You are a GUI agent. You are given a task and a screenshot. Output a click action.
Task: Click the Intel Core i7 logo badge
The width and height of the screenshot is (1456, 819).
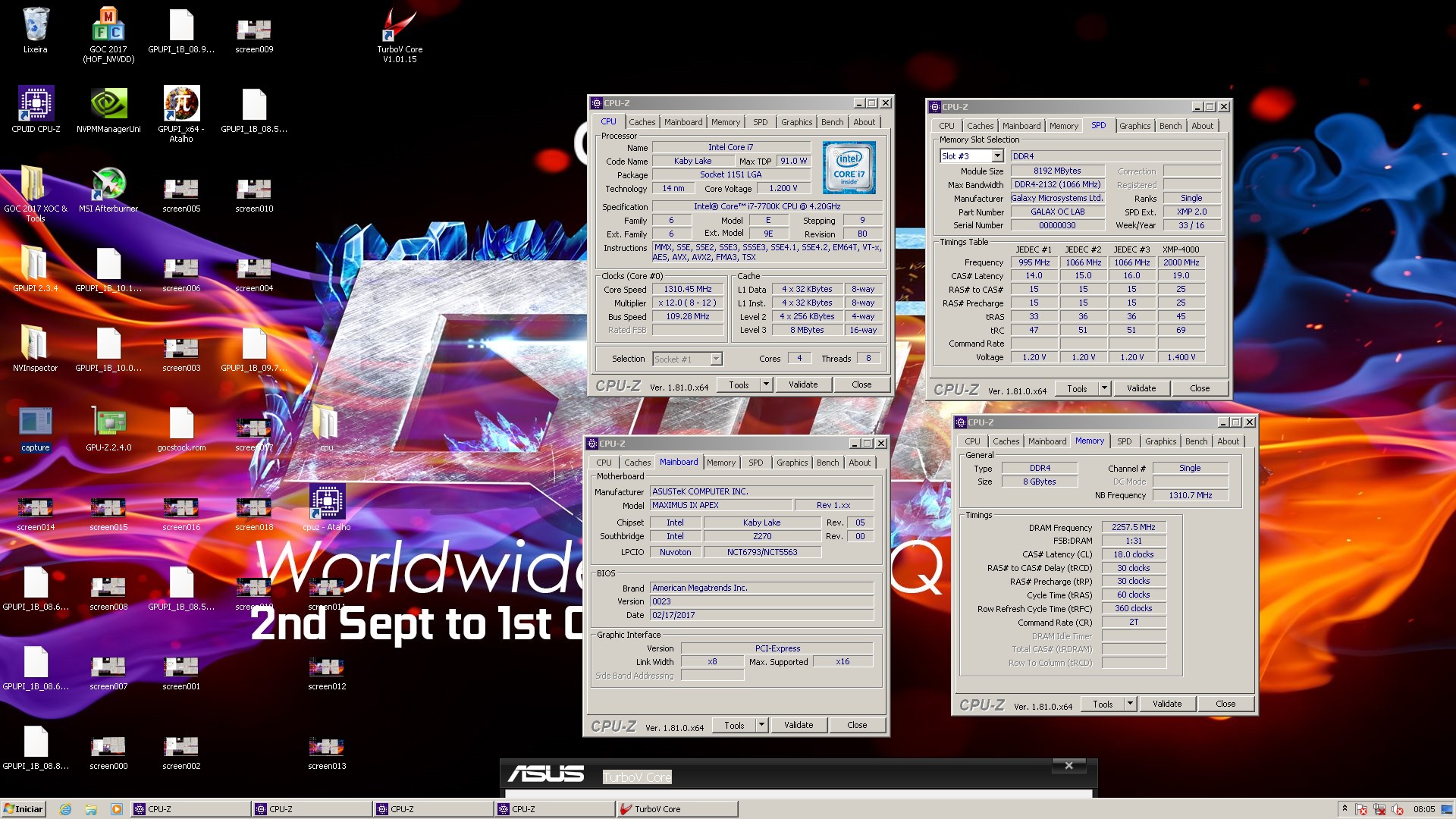849,168
